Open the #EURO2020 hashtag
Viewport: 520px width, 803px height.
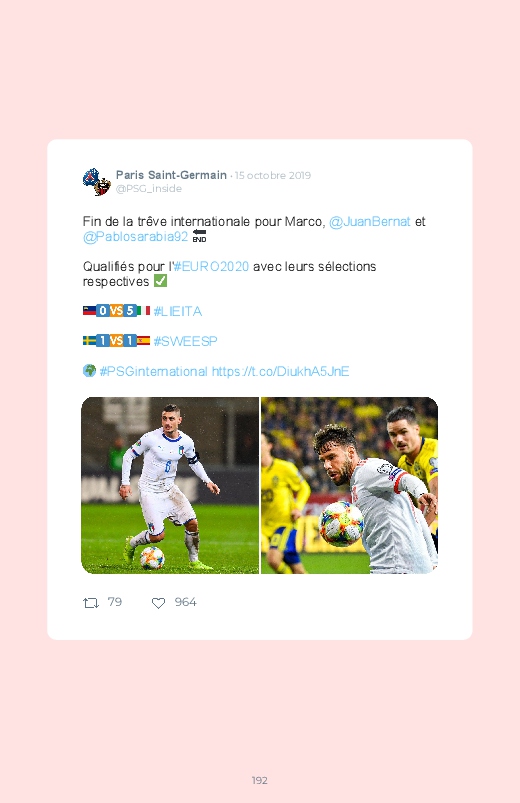click(x=211, y=266)
